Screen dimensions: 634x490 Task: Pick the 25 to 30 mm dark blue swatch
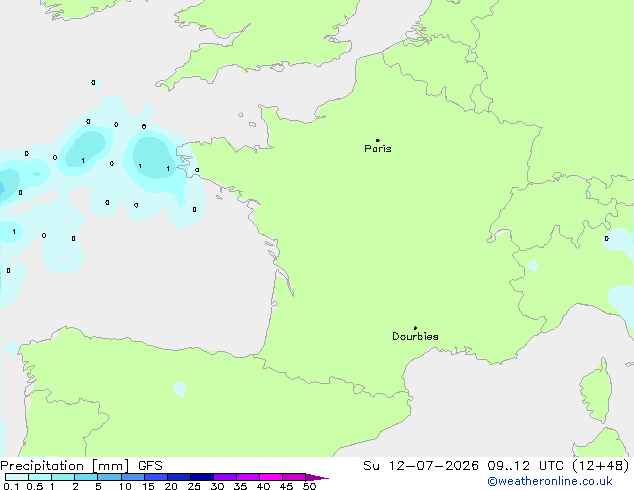(x=201, y=477)
